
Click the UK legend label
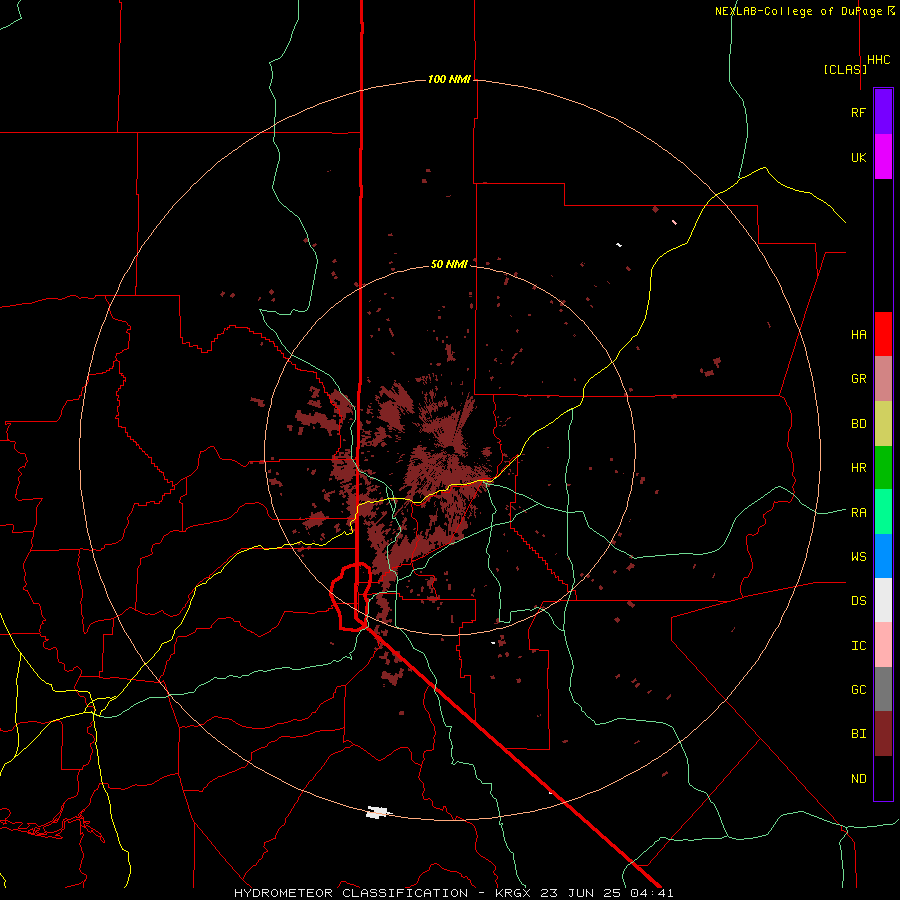pyautogui.click(x=858, y=157)
